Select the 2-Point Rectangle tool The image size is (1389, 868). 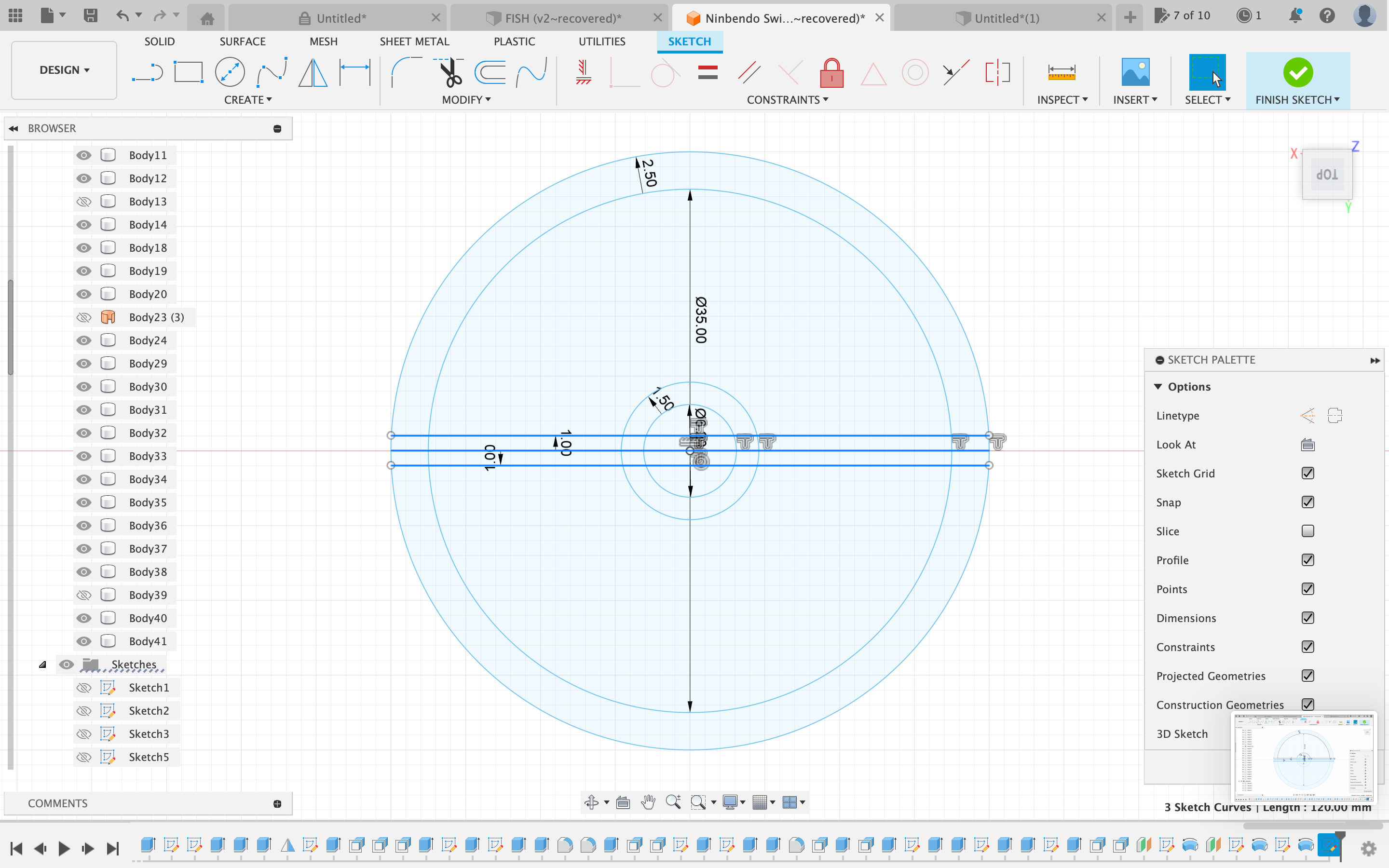click(189, 72)
